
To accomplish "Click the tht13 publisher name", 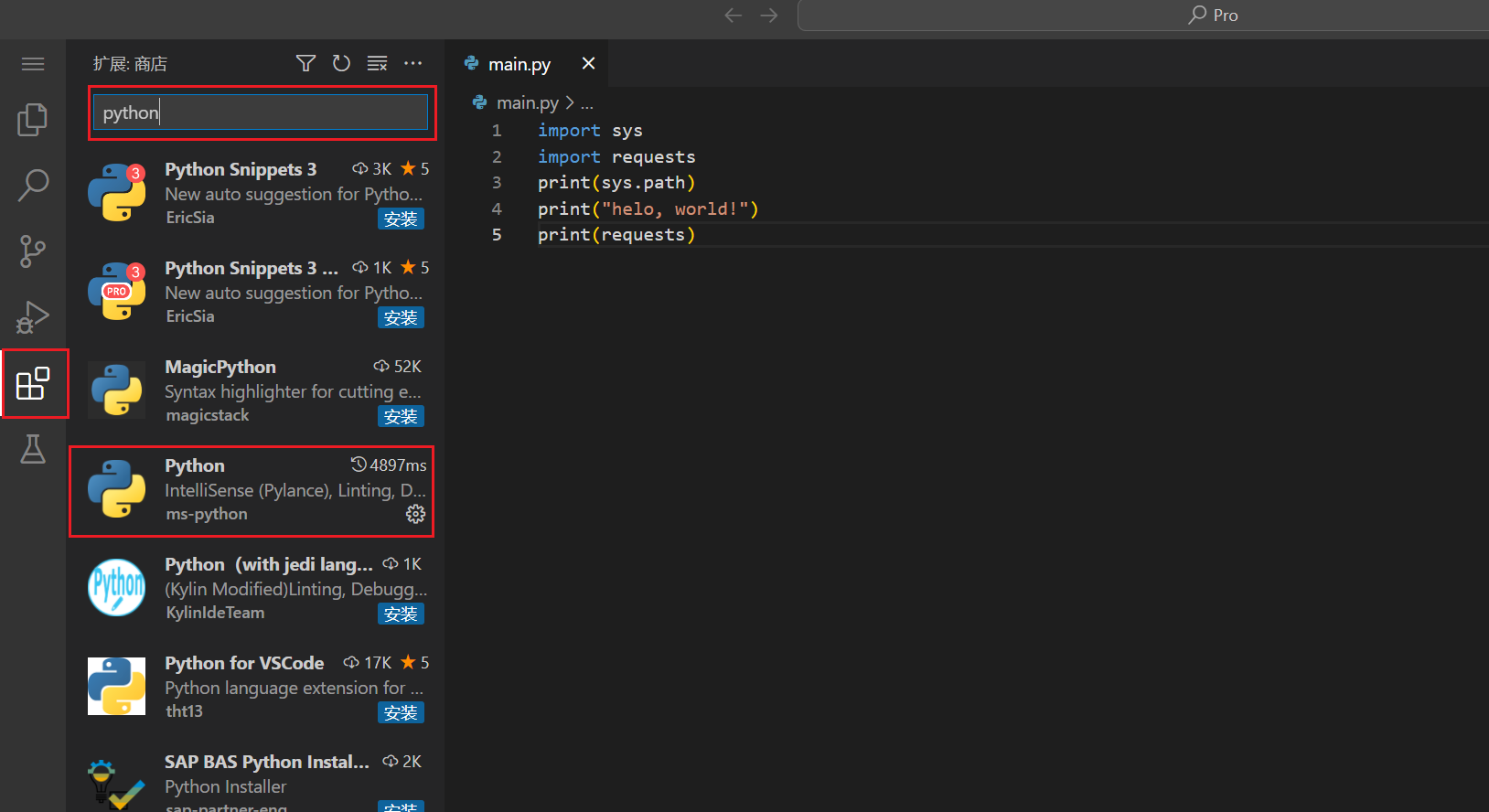I will [184, 711].
